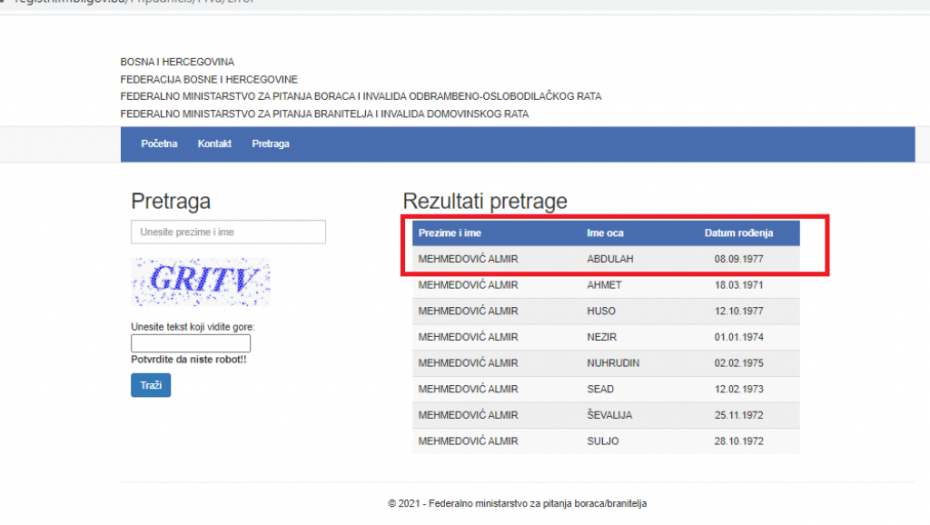
Task: Go to the Kontakt page
Action: coord(214,144)
